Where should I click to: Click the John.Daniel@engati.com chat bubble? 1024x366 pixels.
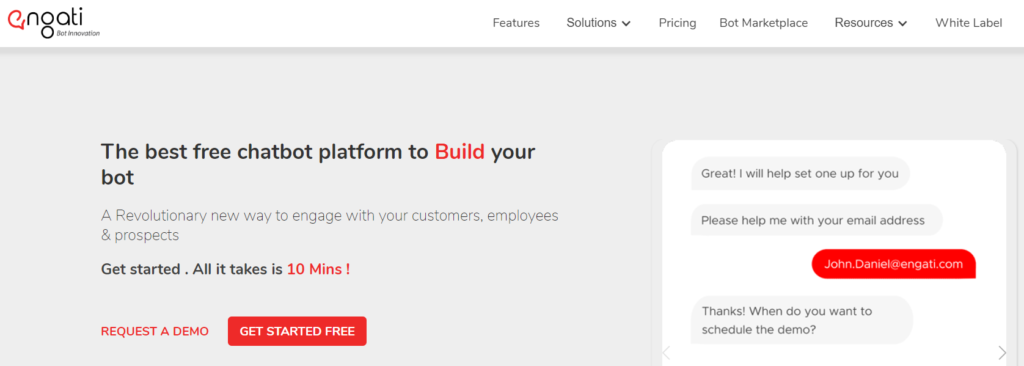point(893,264)
